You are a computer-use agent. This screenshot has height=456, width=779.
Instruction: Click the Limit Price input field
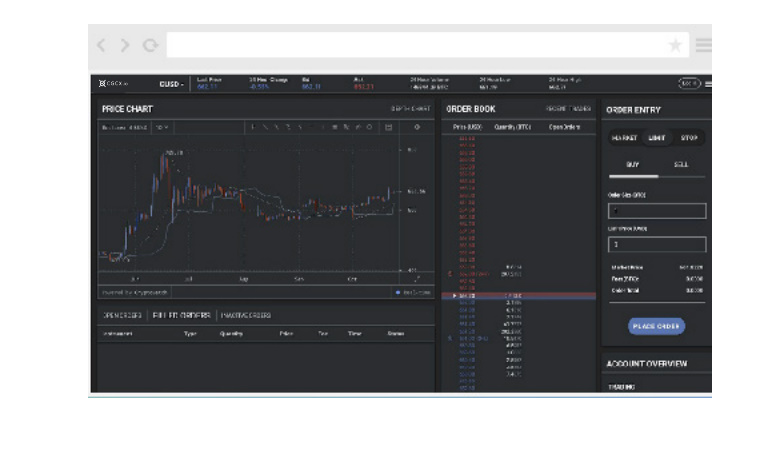[657, 244]
